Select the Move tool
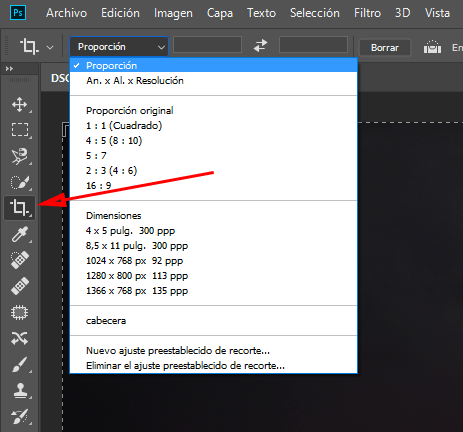This screenshot has height=432, width=463. click(19, 105)
